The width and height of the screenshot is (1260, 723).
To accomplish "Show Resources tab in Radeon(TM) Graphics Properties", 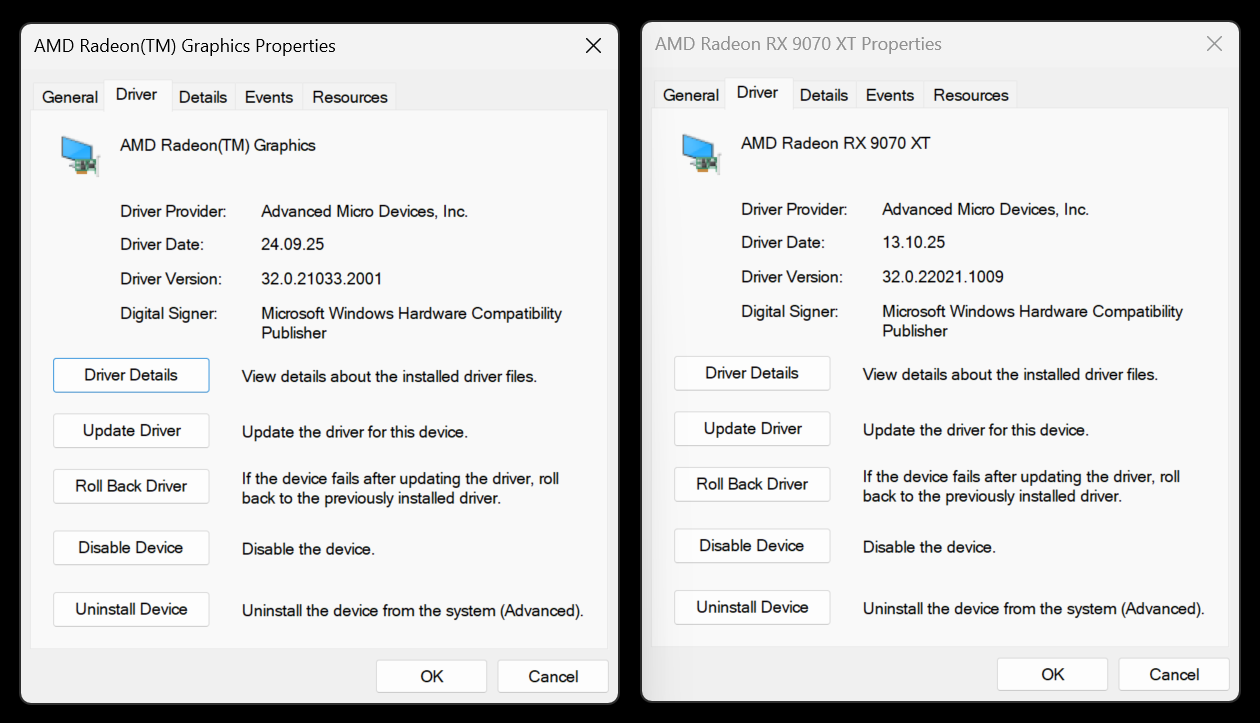I will (350, 97).
